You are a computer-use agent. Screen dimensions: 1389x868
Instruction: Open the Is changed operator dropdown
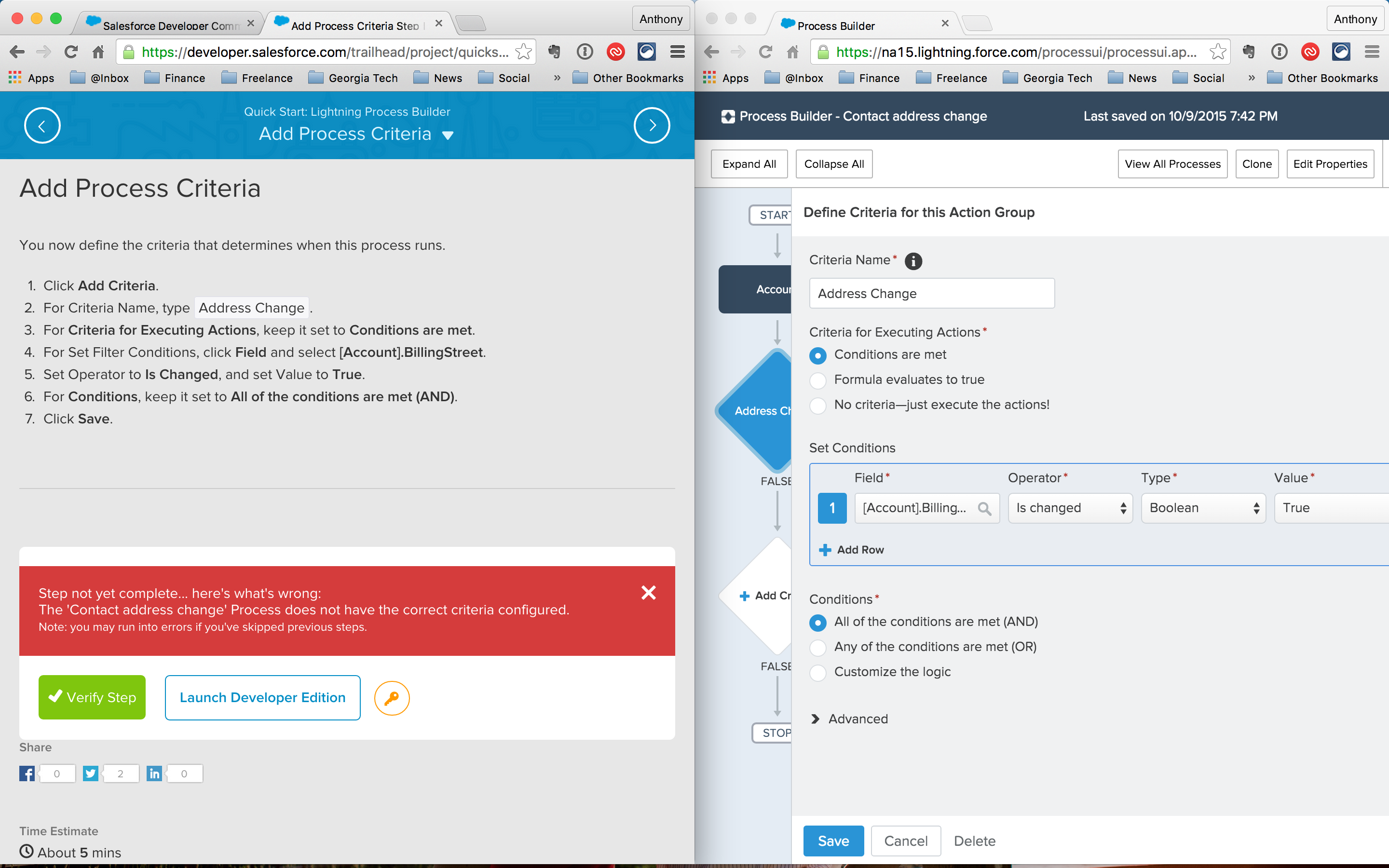pyautogui.click(x=1070, y=508)
